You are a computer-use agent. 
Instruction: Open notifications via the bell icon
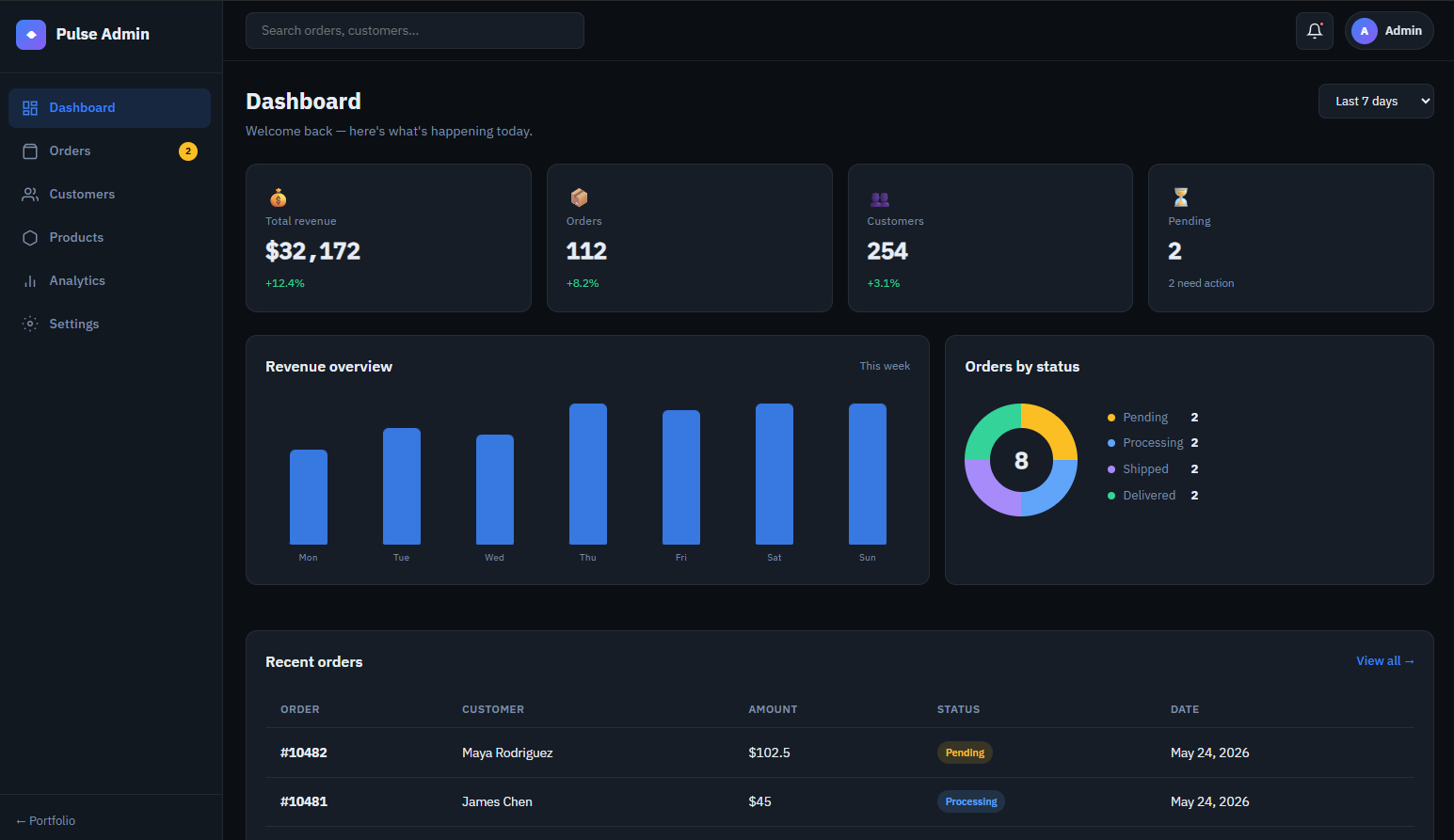(1315, 31)
